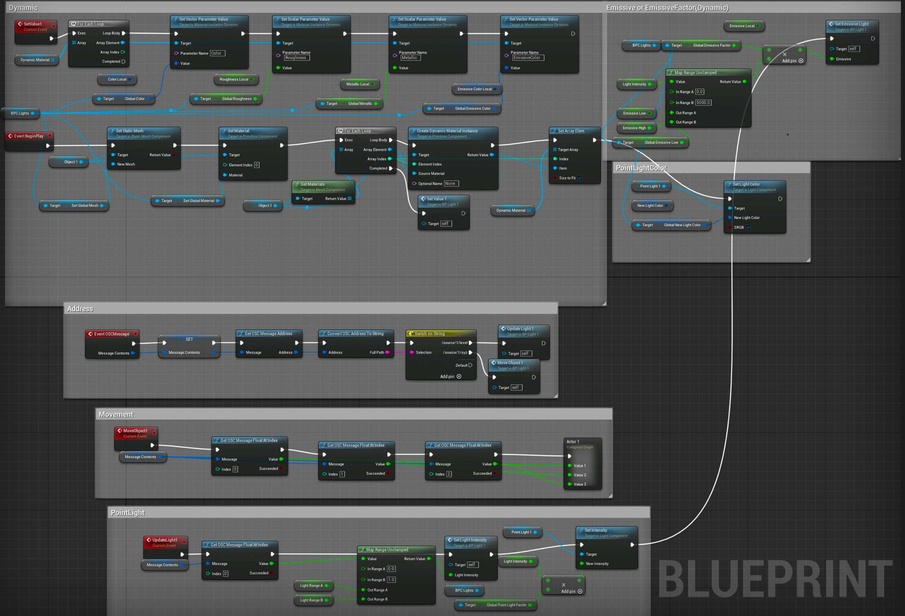Viewport: 905px width, 616px height.
Task: Select the Roughness Local variable node
Action: coord(236,79)
